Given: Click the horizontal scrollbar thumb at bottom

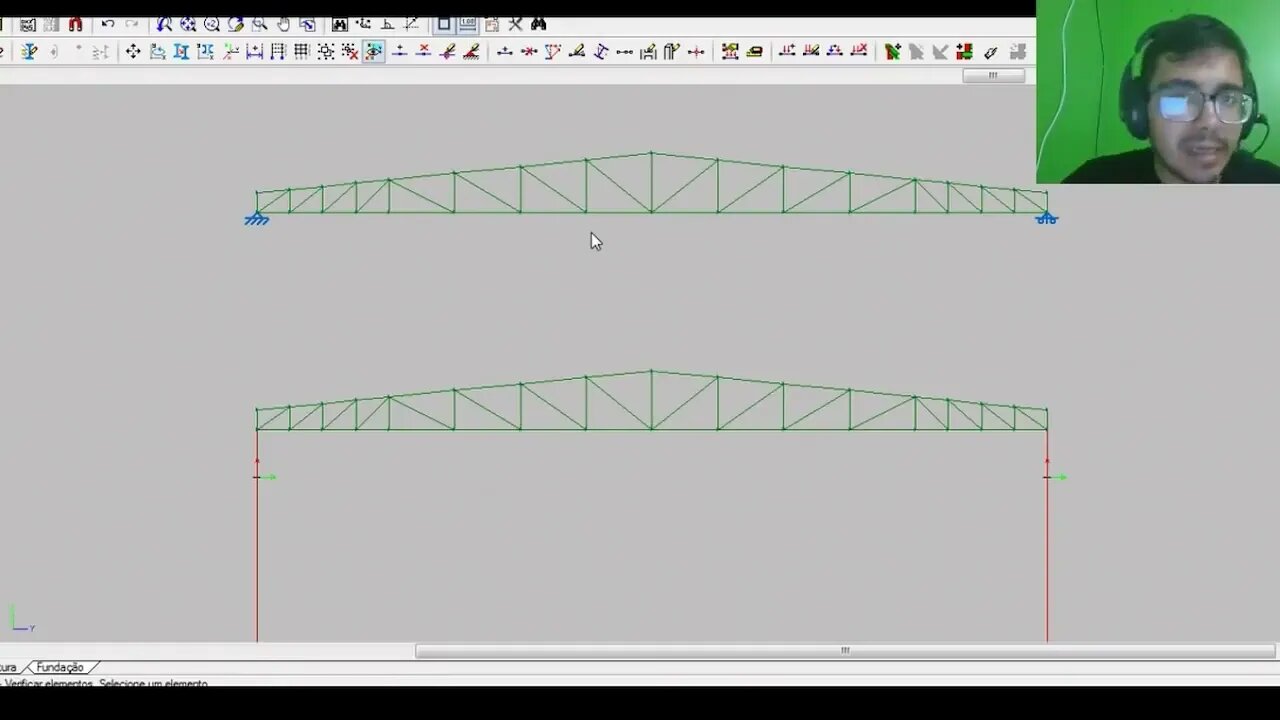Looking at the screenshot, I should coord(845,651).
